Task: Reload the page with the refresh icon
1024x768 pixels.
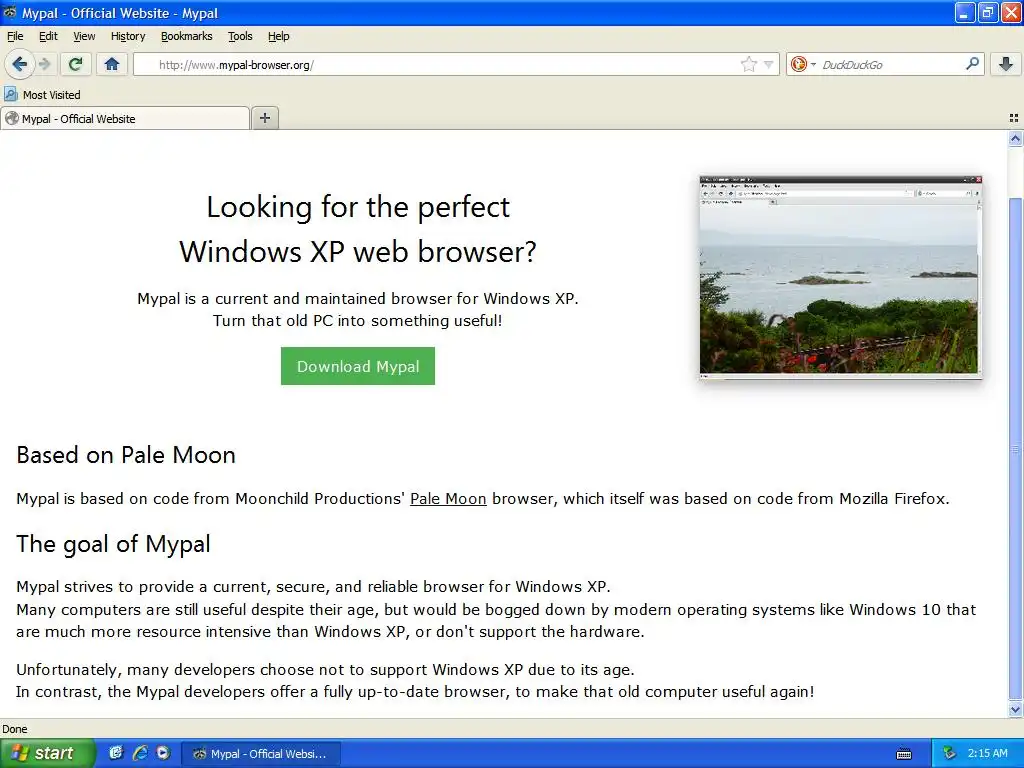Action: pos(75,64)
